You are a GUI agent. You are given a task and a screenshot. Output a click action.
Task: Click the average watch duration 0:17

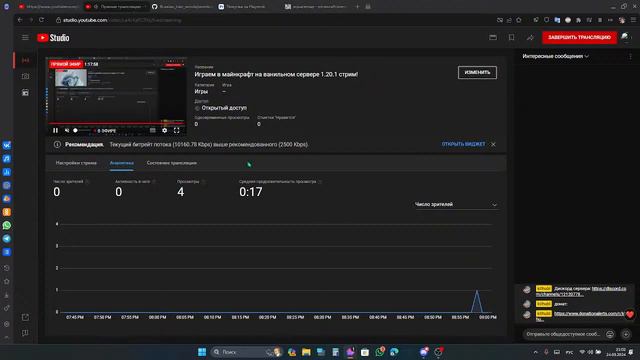tap(251, 192)
